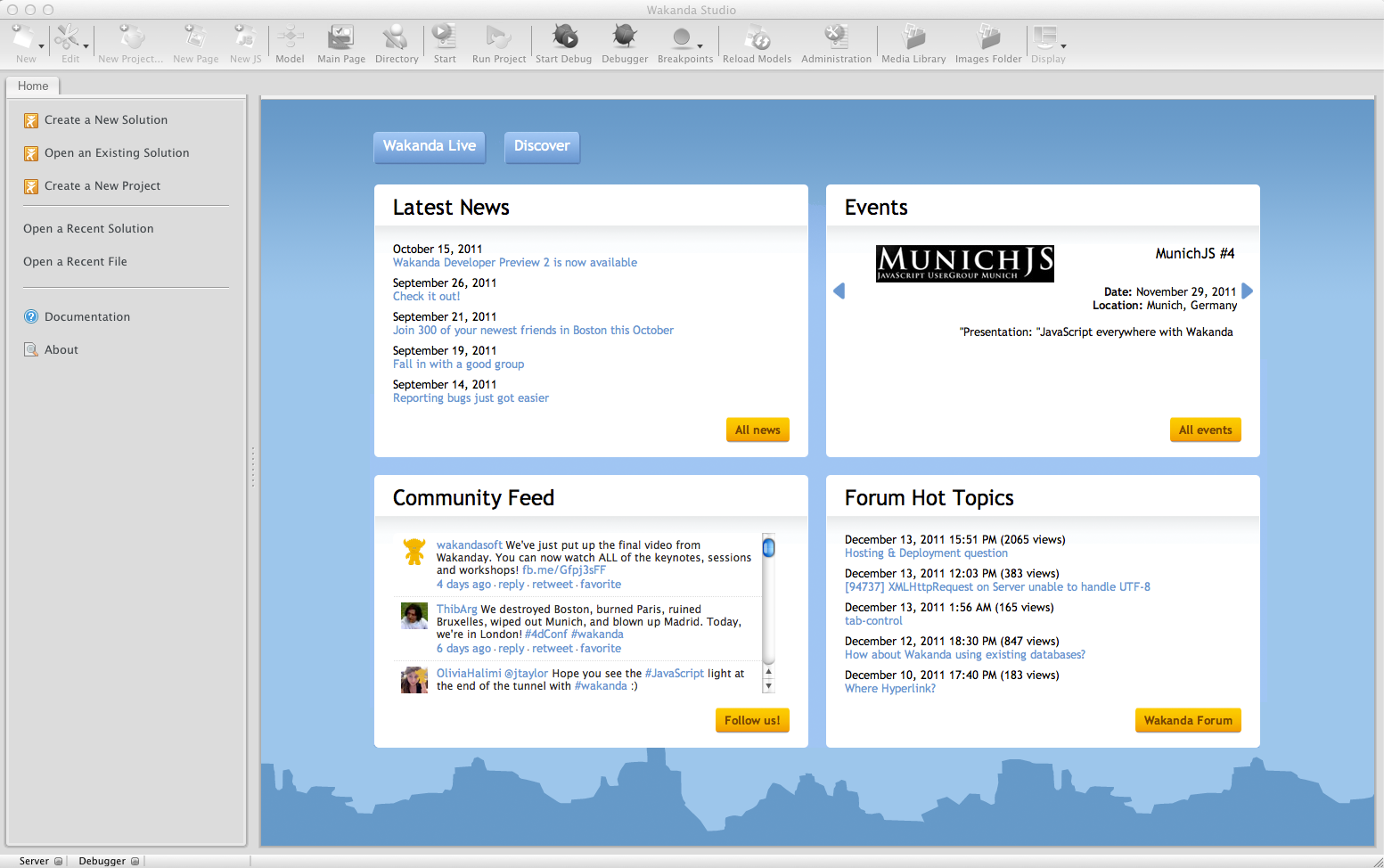The image size is (1384, 868).
Task: Click the Community Feed scrollbar down arrow
Action: click(768, 686)
